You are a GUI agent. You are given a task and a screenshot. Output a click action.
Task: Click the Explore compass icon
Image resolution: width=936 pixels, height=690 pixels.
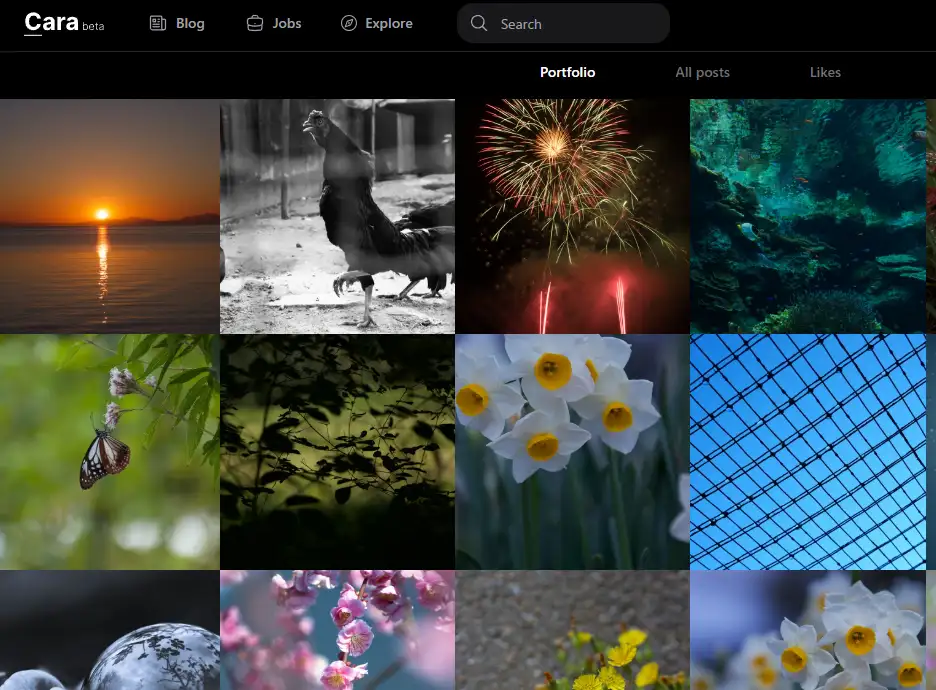348,23
